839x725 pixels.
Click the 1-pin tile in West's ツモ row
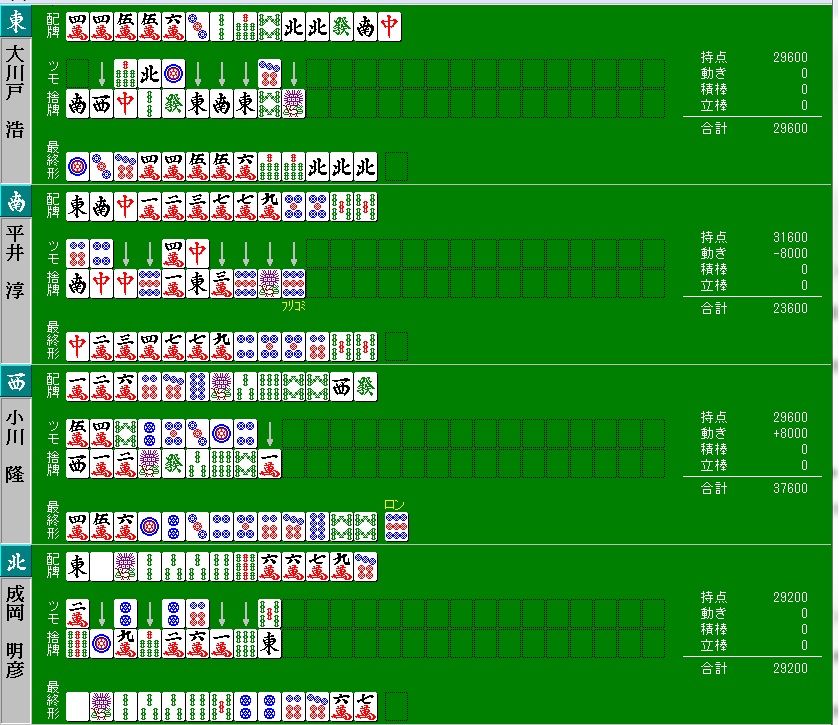coord(222,433)
